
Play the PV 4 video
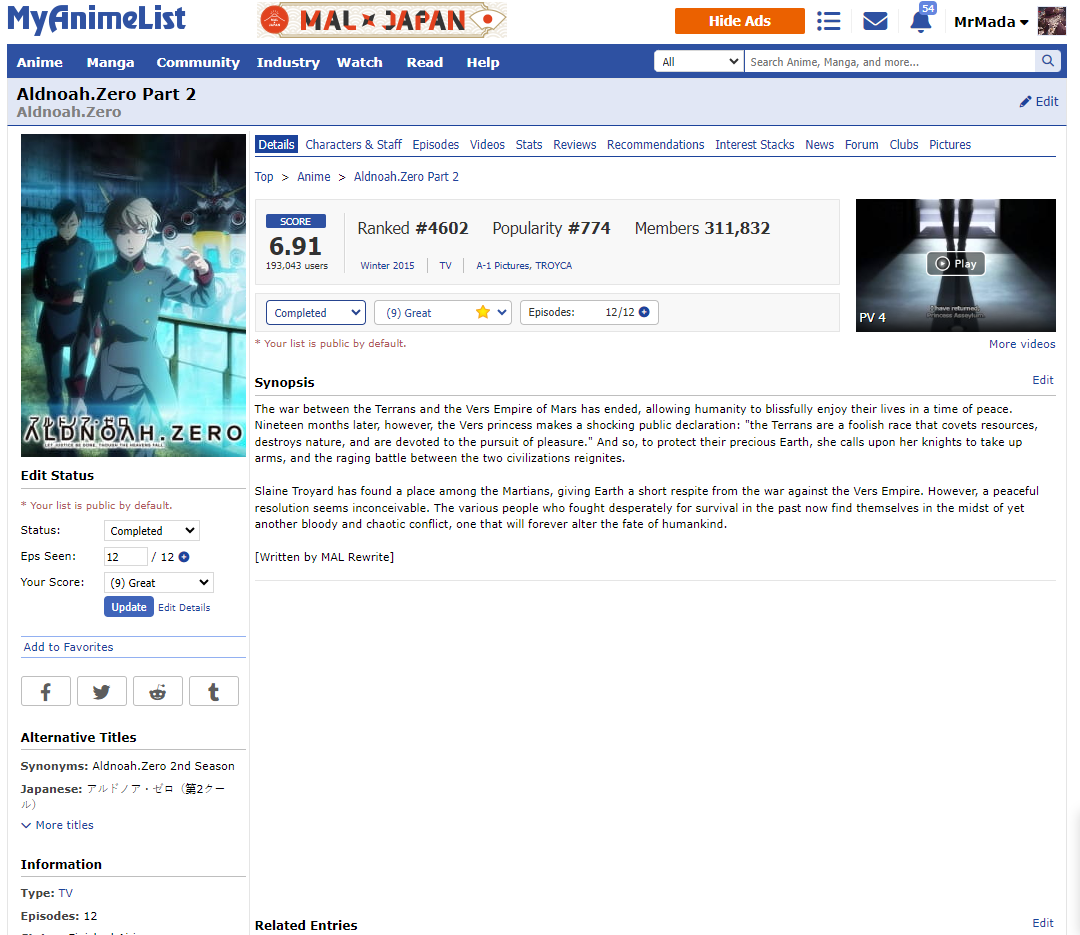[955, 264]
